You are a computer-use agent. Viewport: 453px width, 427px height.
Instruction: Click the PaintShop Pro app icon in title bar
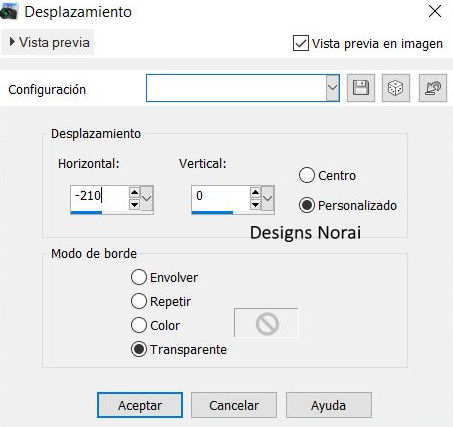tap(9, 12)
